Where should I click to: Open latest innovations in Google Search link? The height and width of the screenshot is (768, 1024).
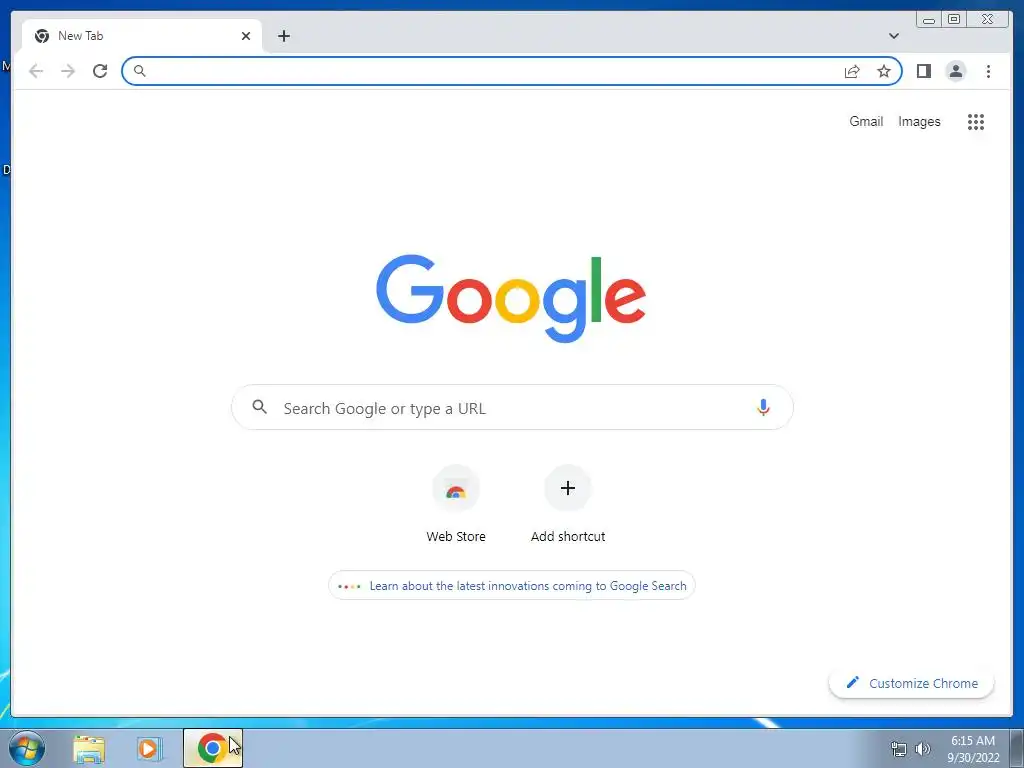[511, 586]
